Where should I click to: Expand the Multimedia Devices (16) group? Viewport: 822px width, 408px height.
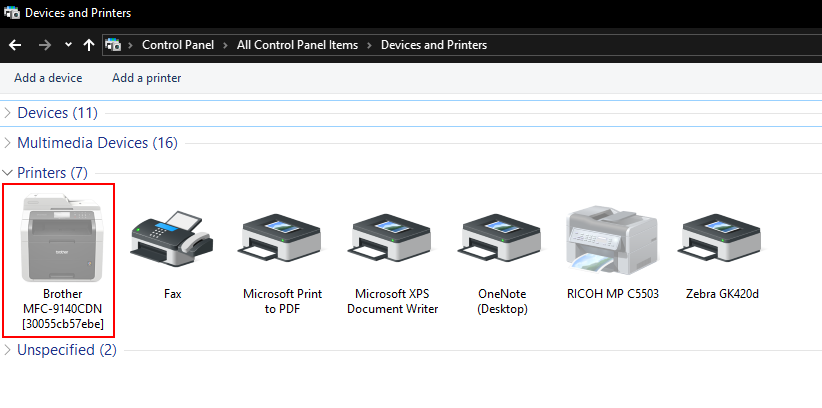point(10,143)
